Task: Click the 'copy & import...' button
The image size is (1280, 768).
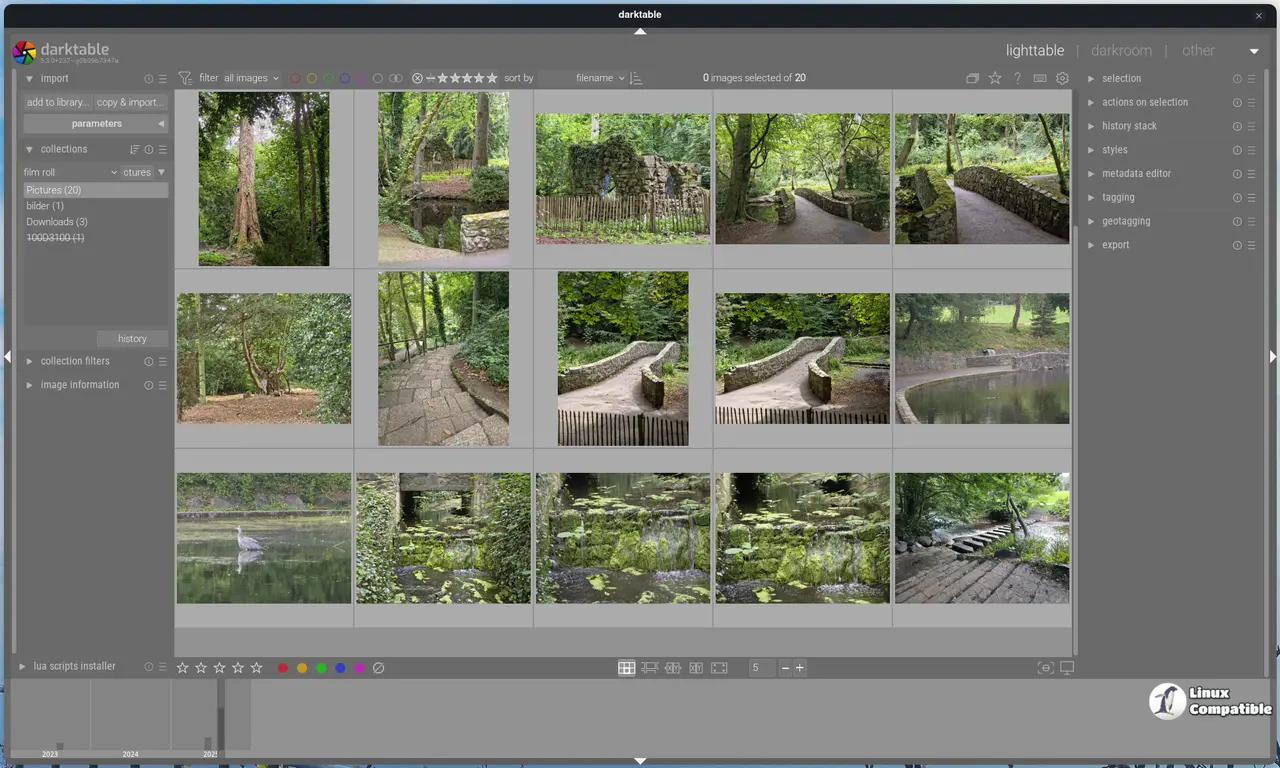Action: pyautogui.click(x=131, y=102)
